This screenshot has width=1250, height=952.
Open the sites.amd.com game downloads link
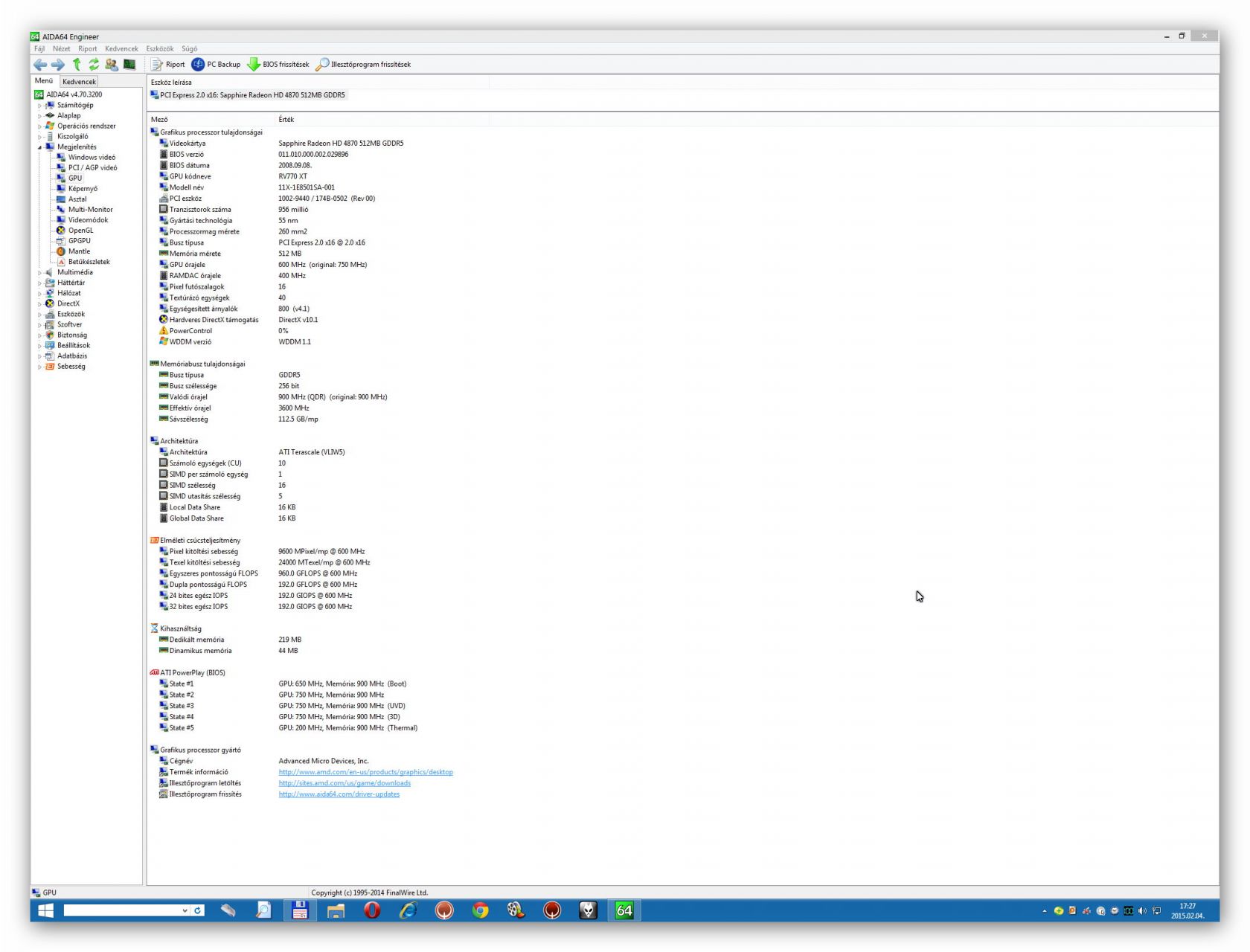344,783
